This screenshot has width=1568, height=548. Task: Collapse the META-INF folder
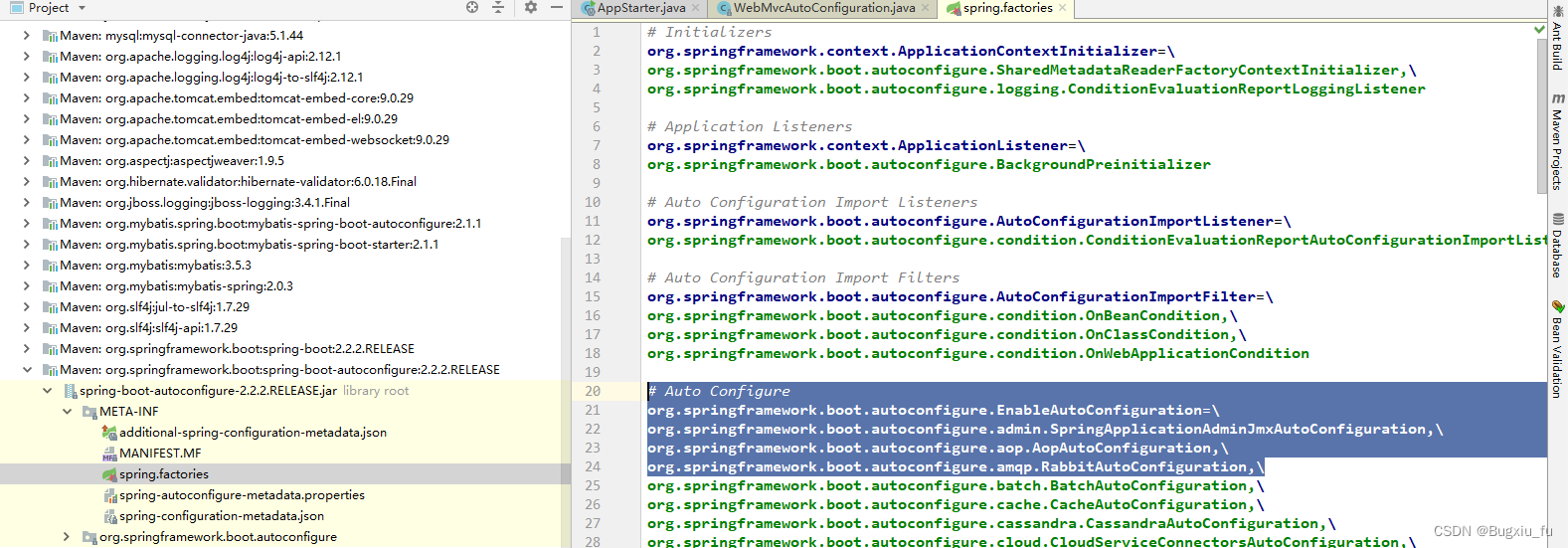pyautogui.click(x=67, y=411)
